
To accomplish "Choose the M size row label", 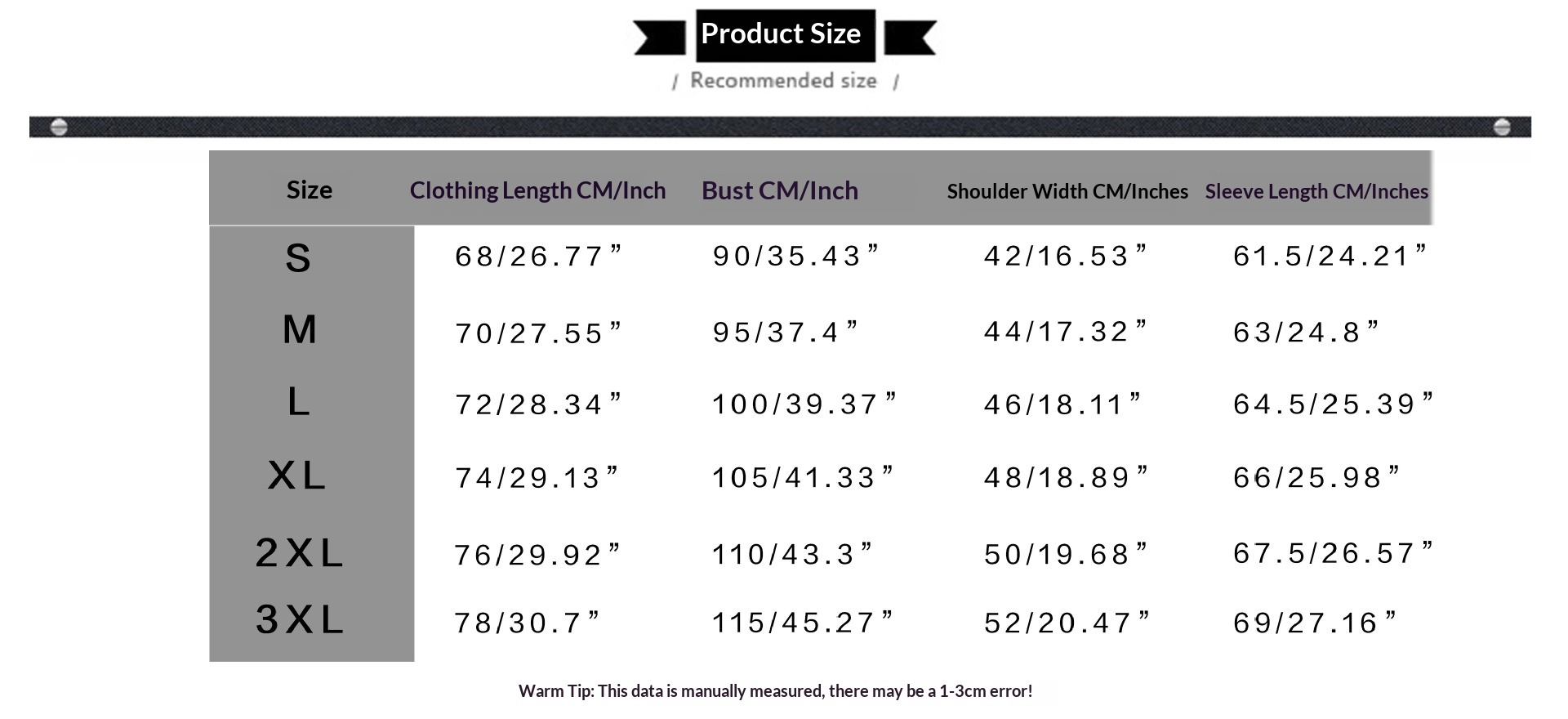I will [299, 330].
